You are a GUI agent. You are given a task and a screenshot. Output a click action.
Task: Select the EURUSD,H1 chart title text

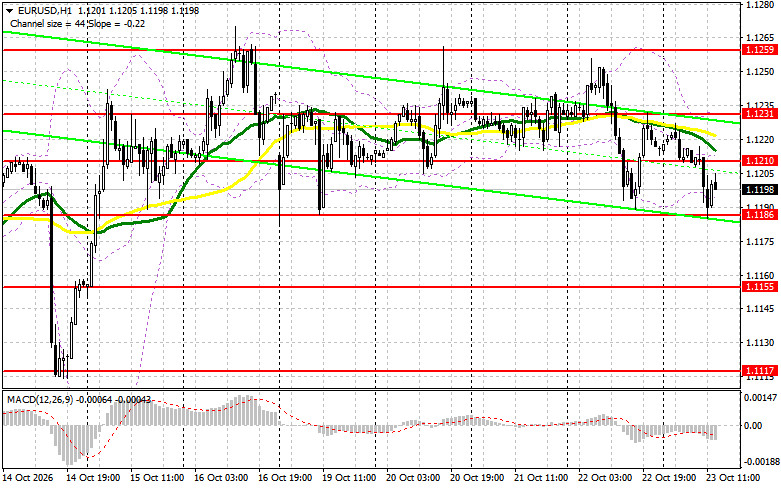pos(44,10)
